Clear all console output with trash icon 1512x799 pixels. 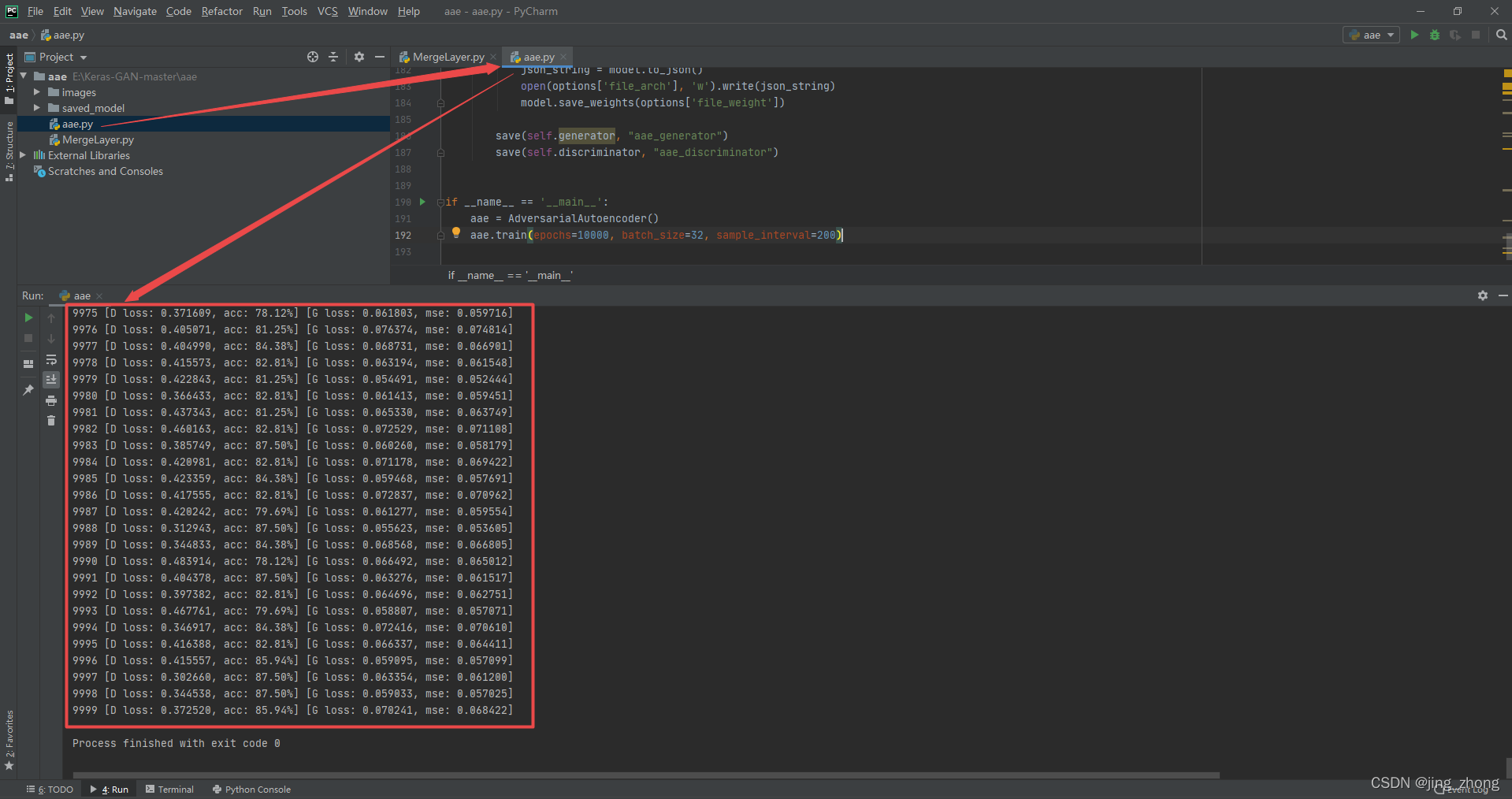coord(51,421)
